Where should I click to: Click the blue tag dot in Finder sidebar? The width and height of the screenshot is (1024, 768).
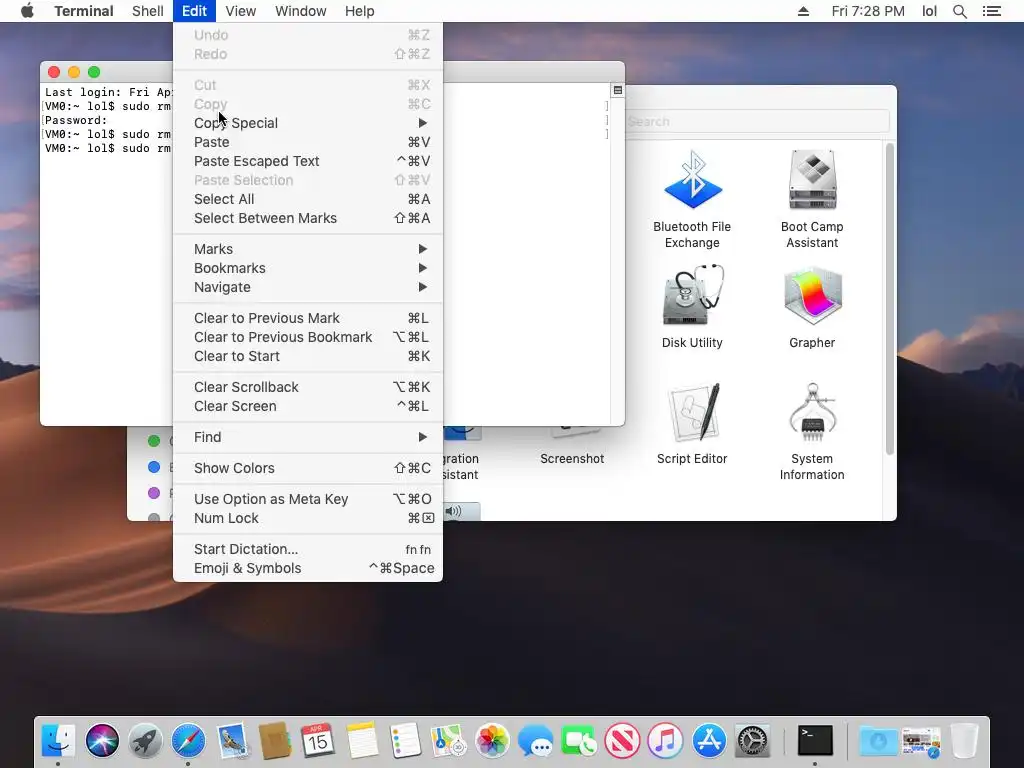[154, 467]
